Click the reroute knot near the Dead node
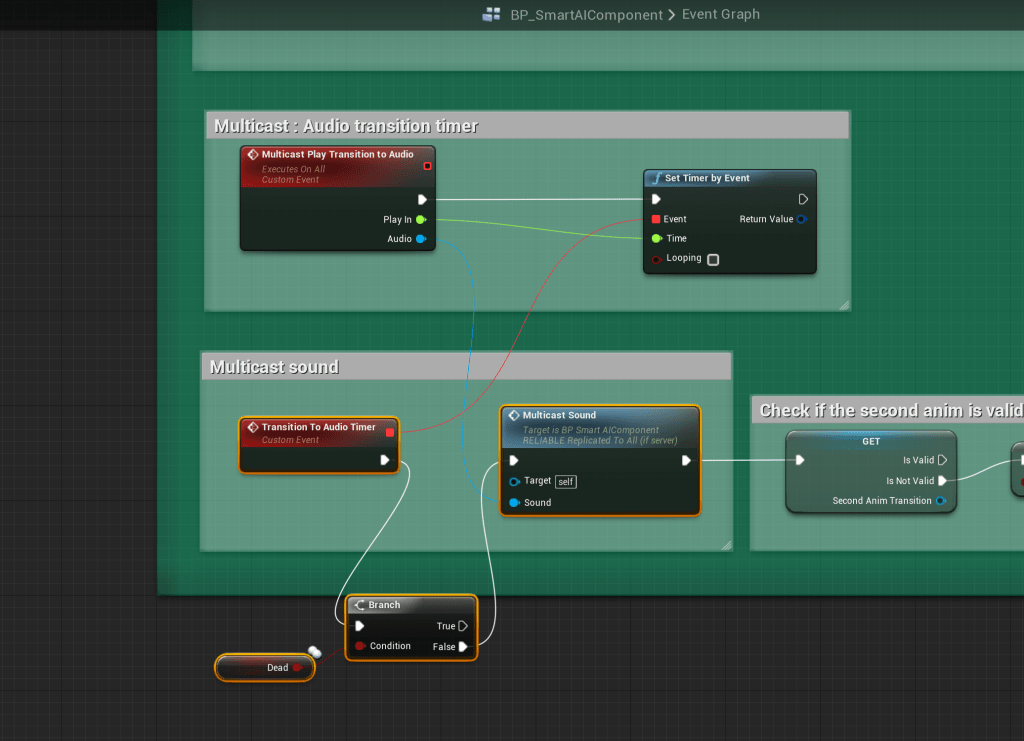The image size is (1024, 741). point(315,652)
